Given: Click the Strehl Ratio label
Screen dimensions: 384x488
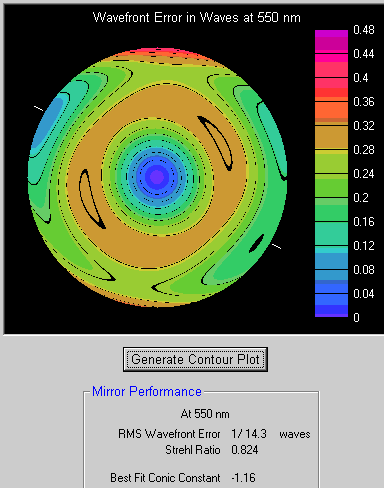Looking at the screenshot, I should pos(193,450).
